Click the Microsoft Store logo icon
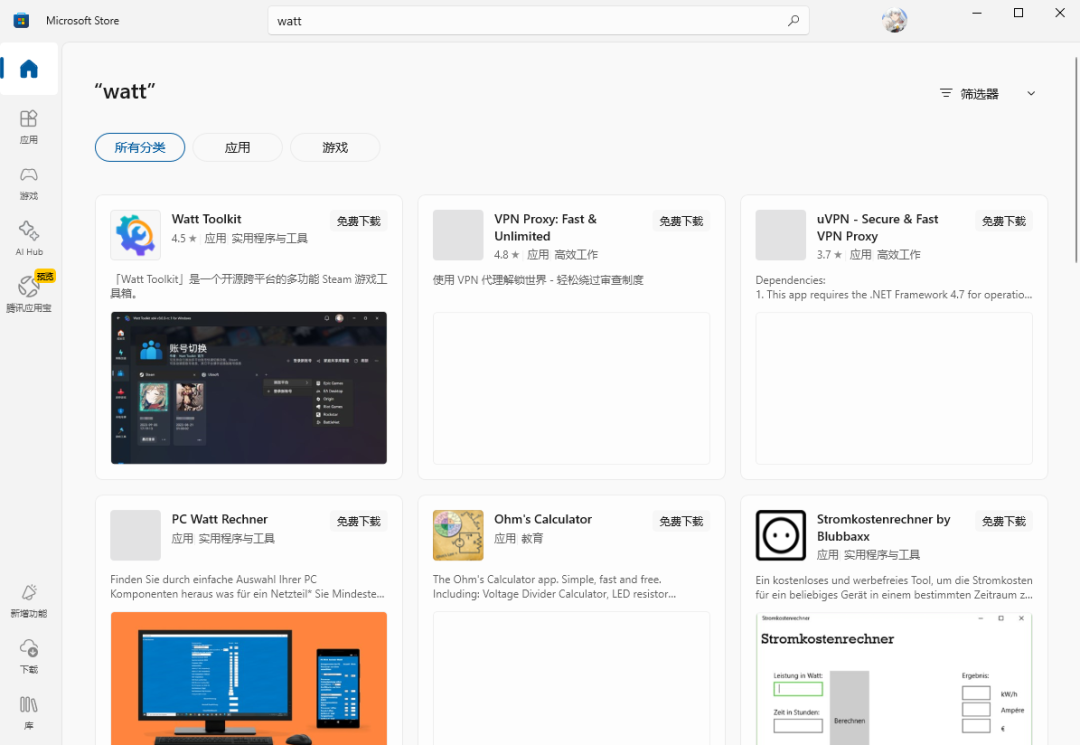Screen dimensions: 1080x745 (x=21, y=21)
